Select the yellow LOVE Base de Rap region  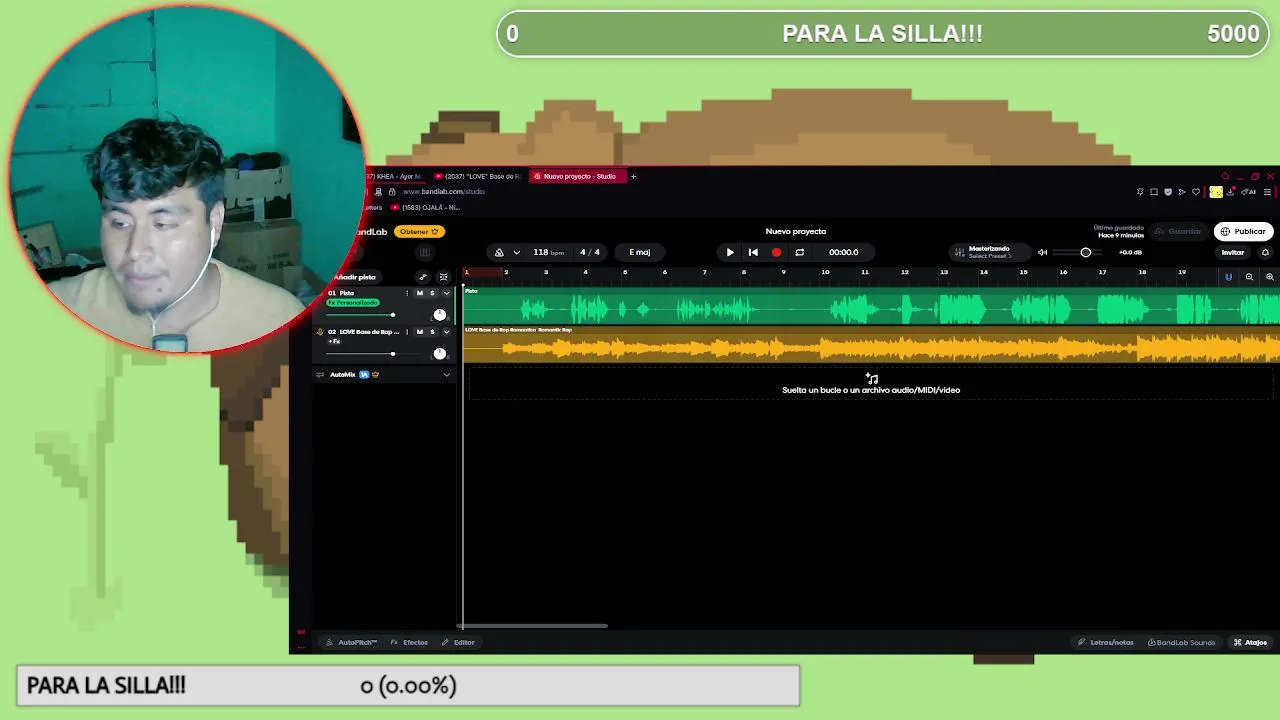871,344
